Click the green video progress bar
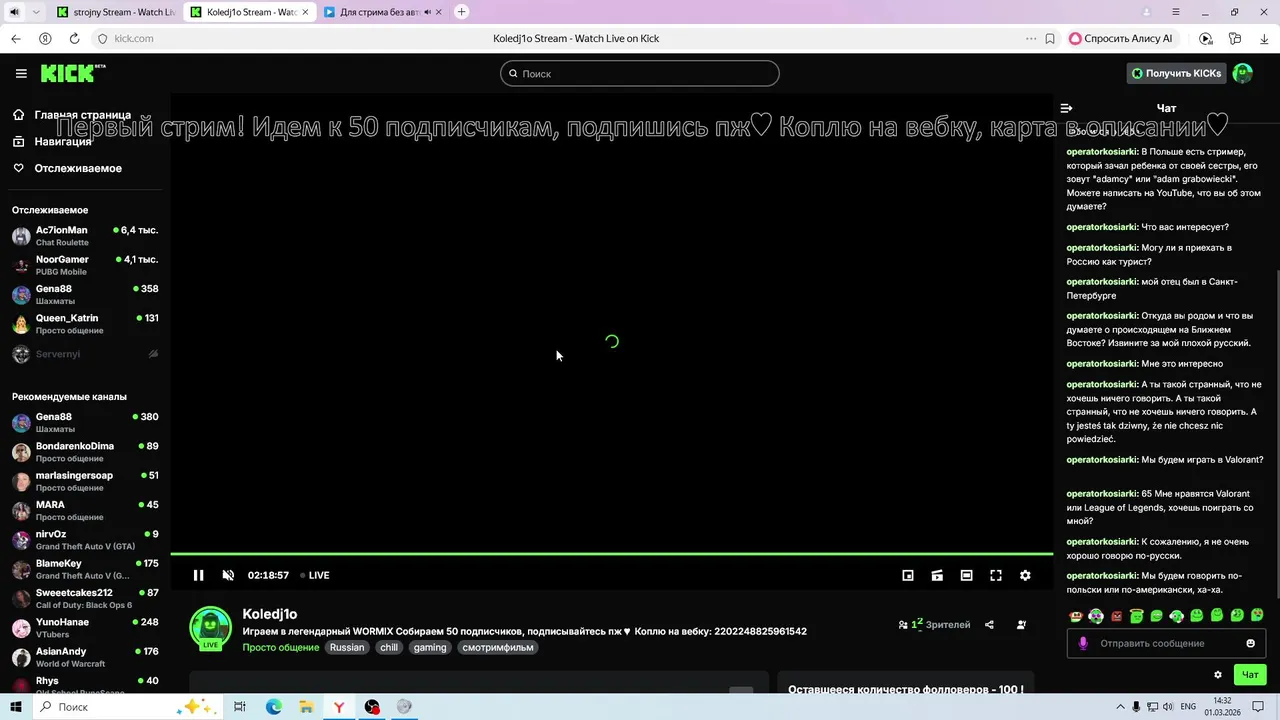Image resolution: width=1280 pixels, height=720 pixels. 611,554
